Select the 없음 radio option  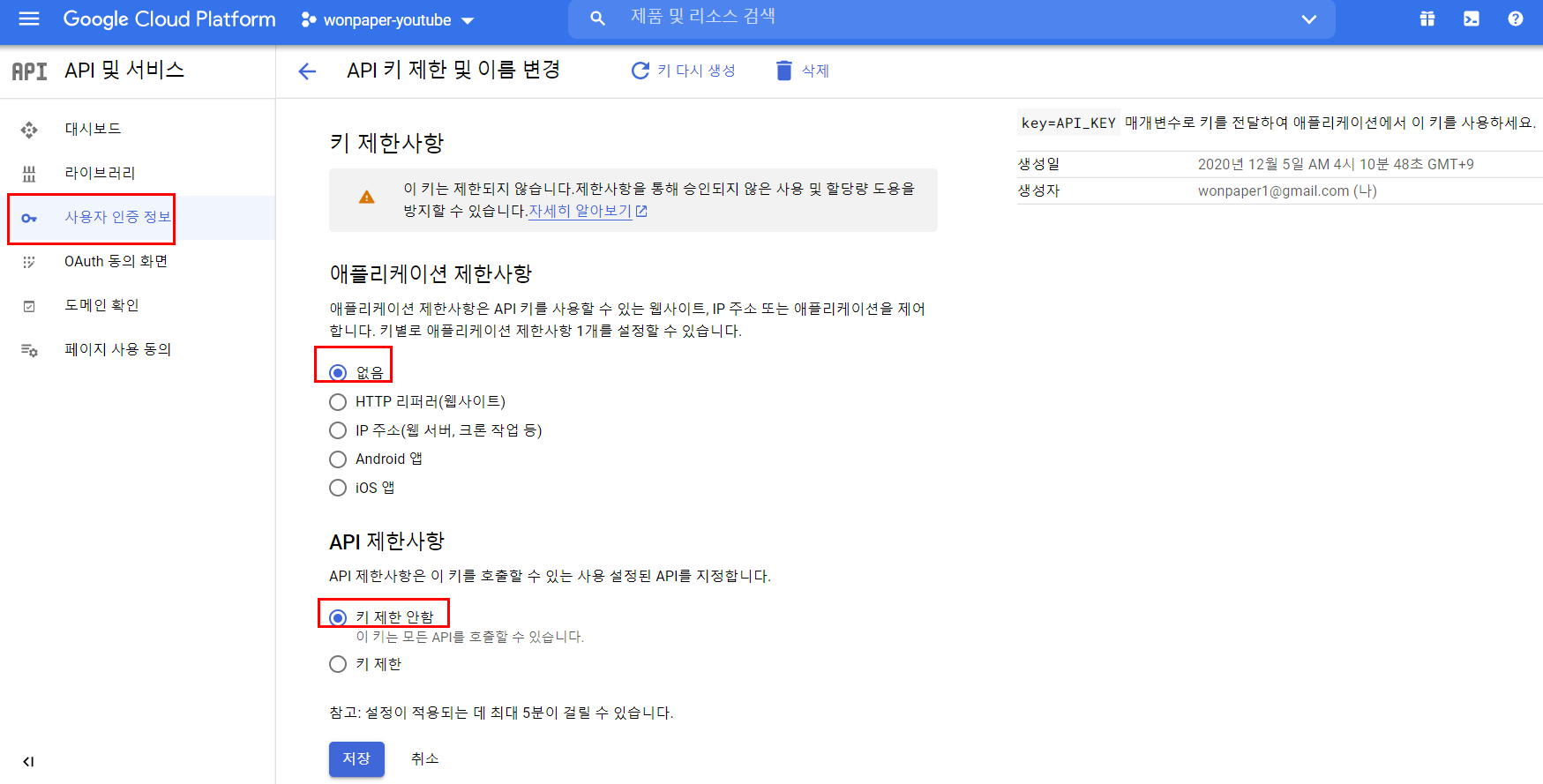click(x=338, y=373)
